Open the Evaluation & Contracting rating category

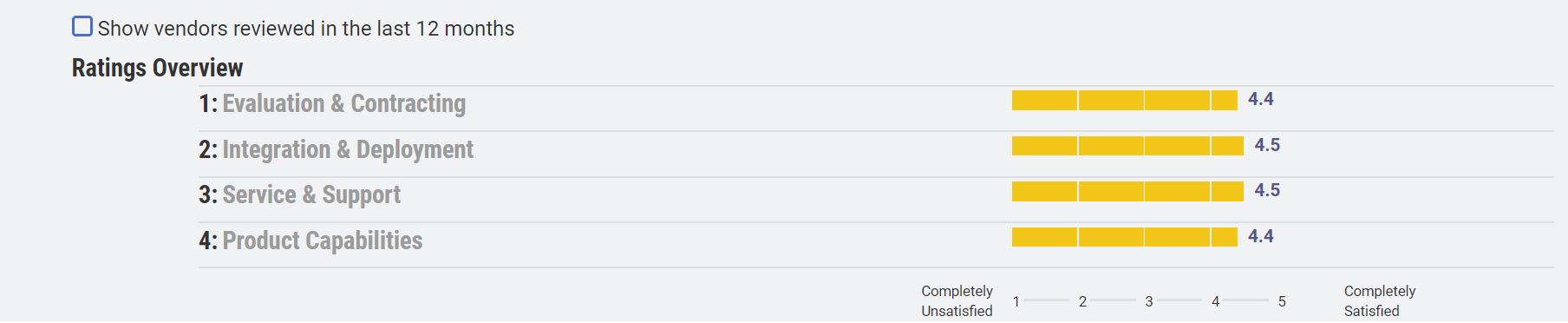[x=344, y=103]
